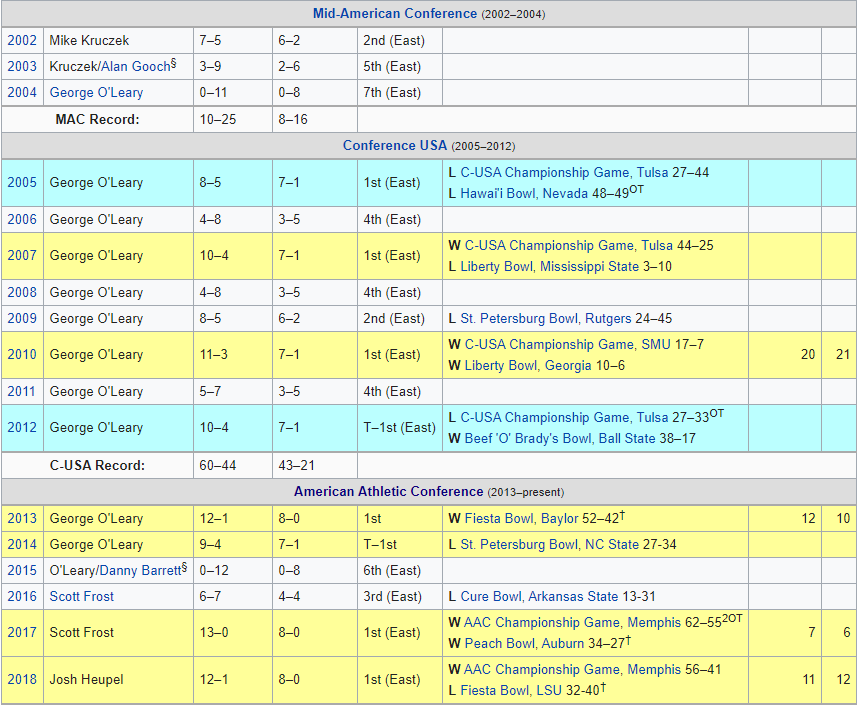Open the 2018 season link
This screenshot has width=859, height=705.
click(x=22, y=679)
